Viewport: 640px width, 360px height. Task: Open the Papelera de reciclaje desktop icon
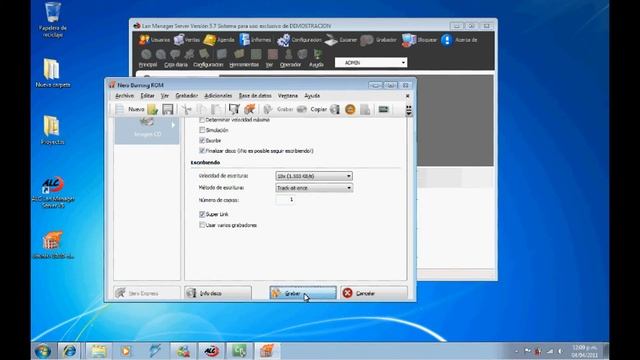tap(53, 20)
